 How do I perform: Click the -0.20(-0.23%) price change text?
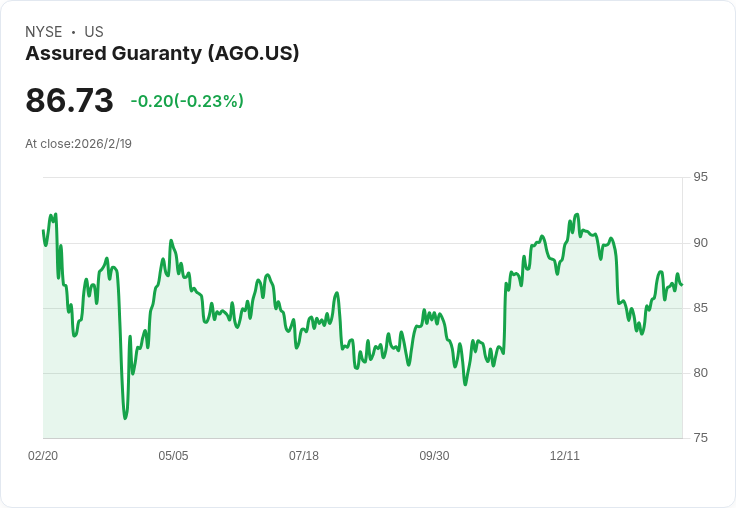[187, 100]
